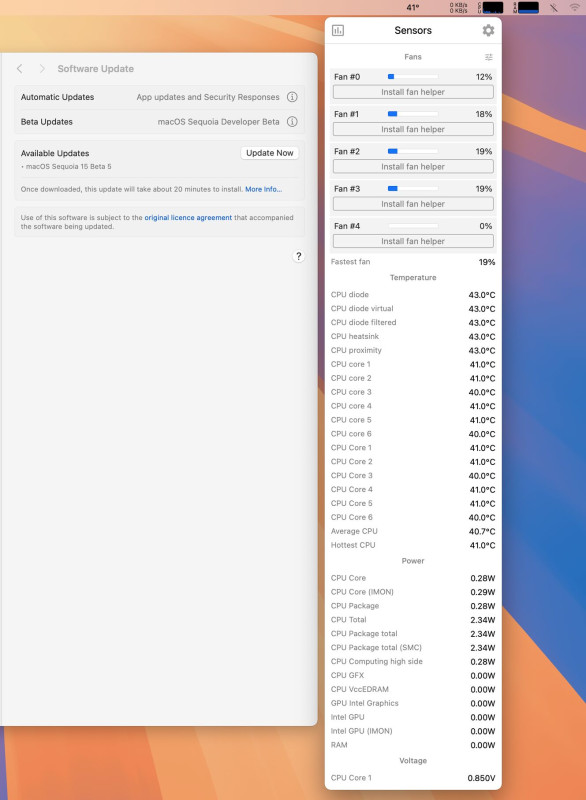Install fan helper for Fan #1
Viewport: 586px width, 800px height.
pyautogui.click(x=413, y=129)
